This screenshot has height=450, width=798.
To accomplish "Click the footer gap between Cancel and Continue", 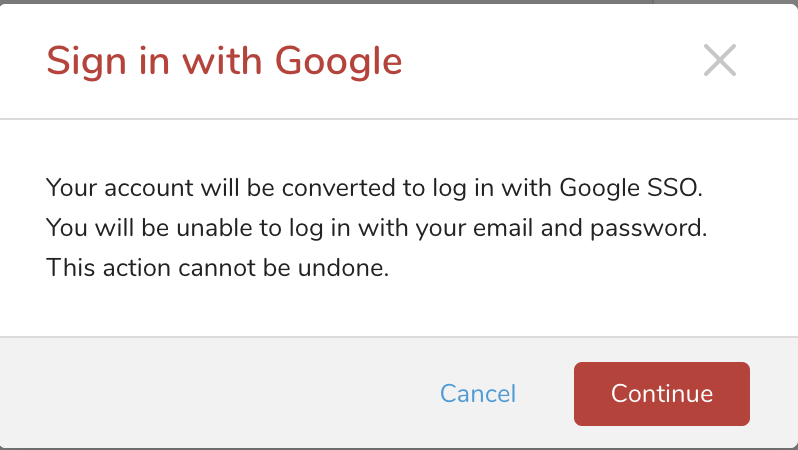I will tap(545, 394).
